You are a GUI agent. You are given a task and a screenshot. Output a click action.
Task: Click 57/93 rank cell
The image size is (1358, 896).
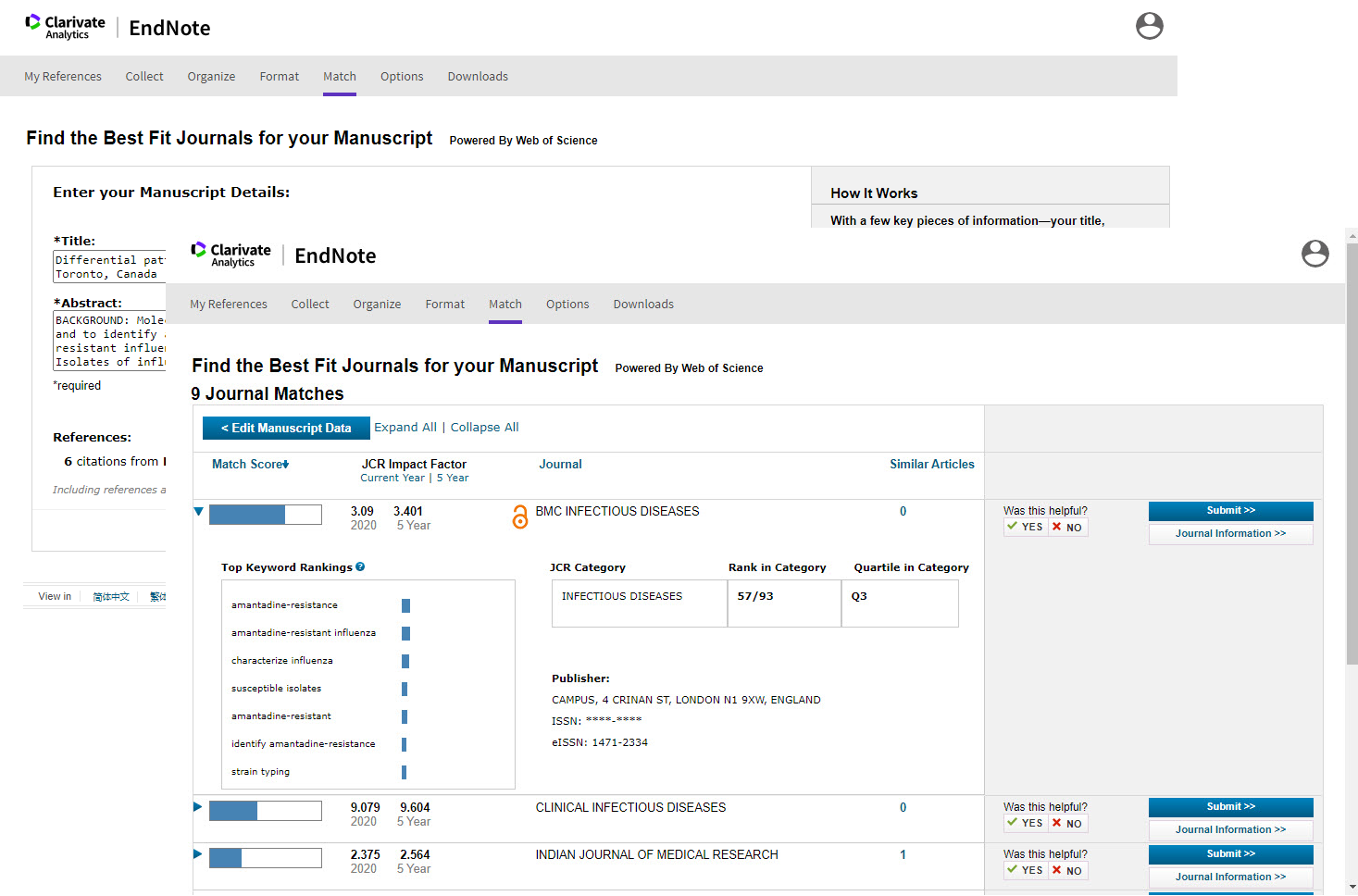(784, 604)
